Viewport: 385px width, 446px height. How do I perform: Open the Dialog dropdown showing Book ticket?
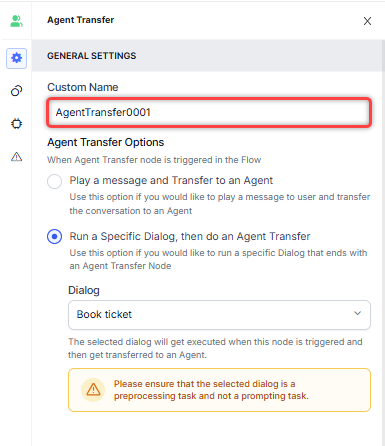[x=219, y=315]
